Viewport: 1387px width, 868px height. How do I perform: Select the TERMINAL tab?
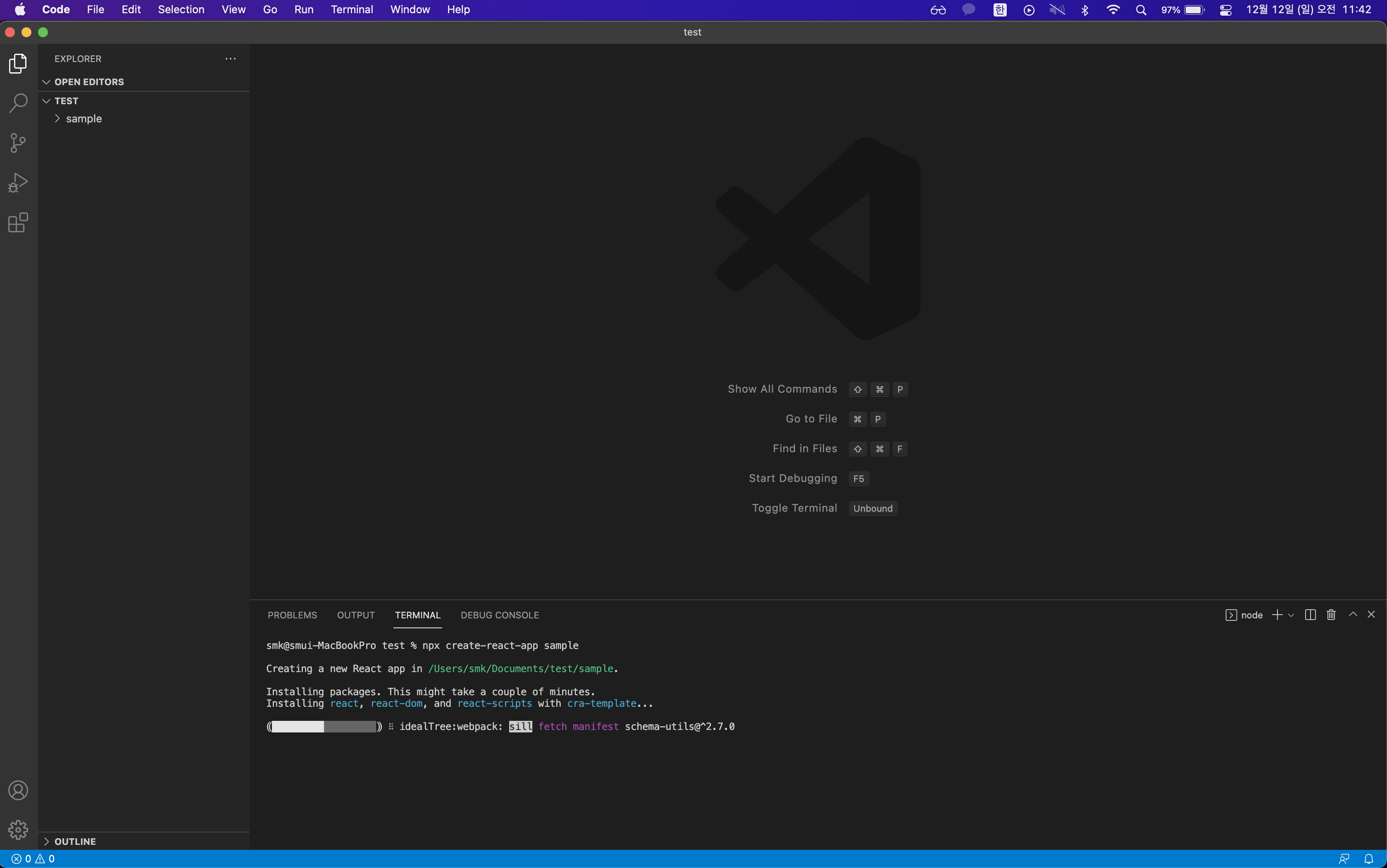[418, 615]
